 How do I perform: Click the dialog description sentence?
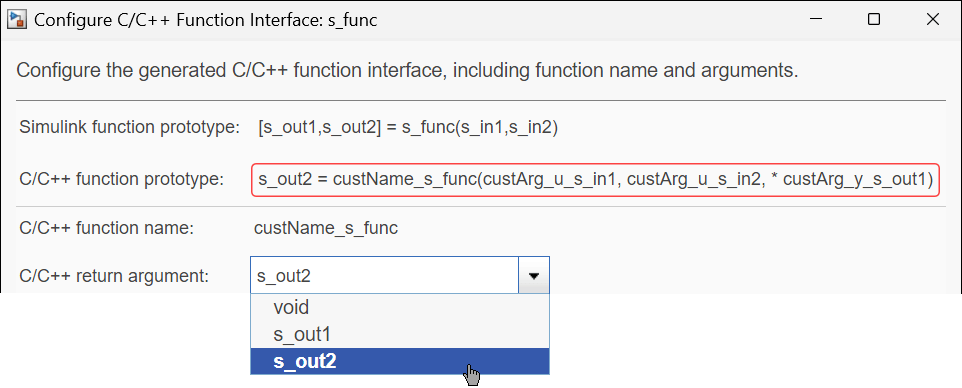tap(407, 71)
